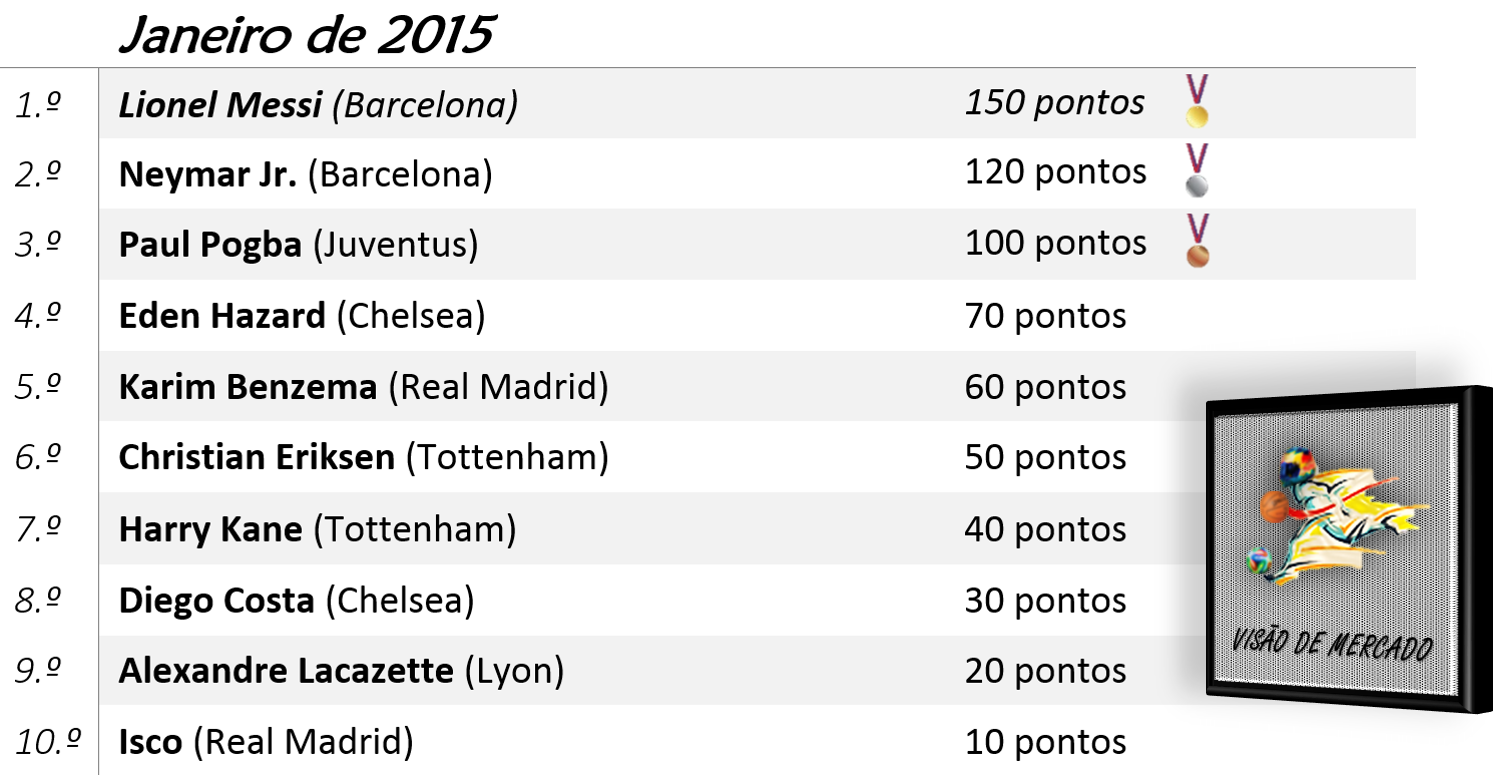
Task: Click Lionel Messi (Barcelona) entry
Action: click(318, 105)
